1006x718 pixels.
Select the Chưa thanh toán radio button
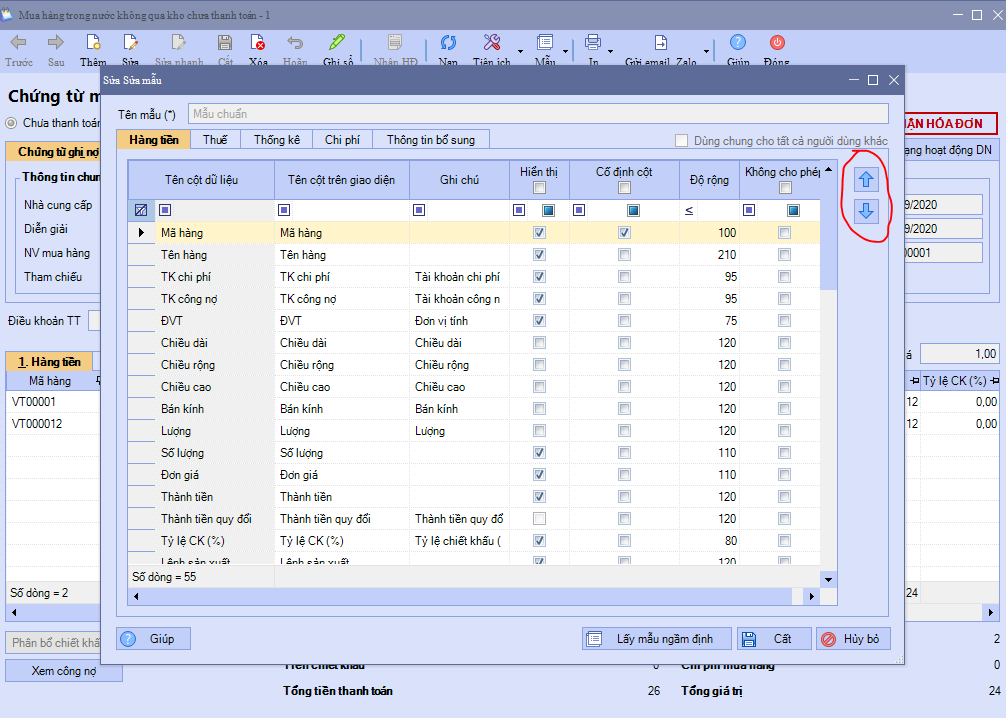point(12,123)
